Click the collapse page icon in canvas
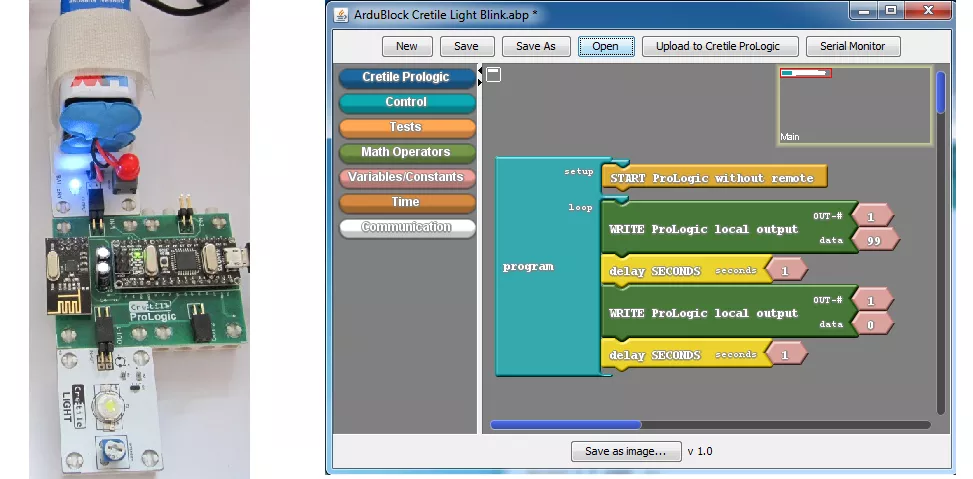Viewport: 973px width, 479px height. coord(493,74)
